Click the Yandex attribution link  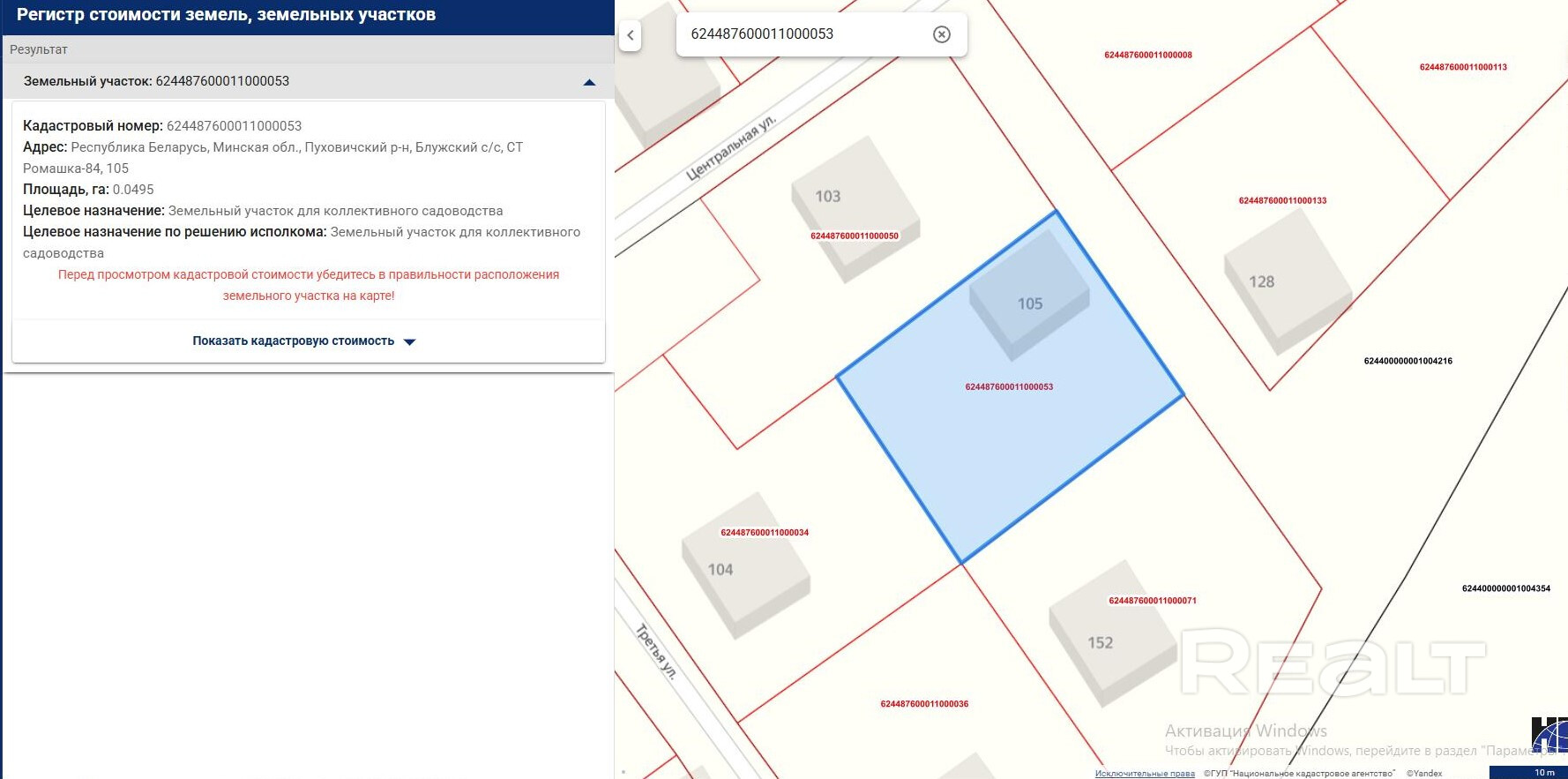(1423, 774)
